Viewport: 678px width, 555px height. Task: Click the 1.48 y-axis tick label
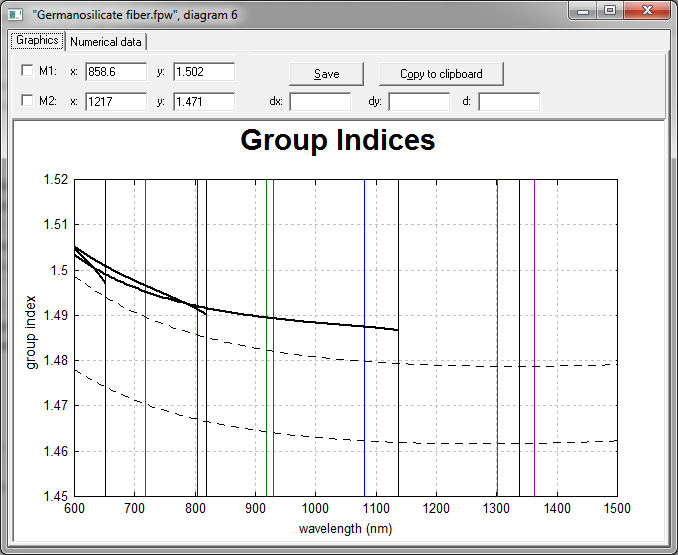56,360
